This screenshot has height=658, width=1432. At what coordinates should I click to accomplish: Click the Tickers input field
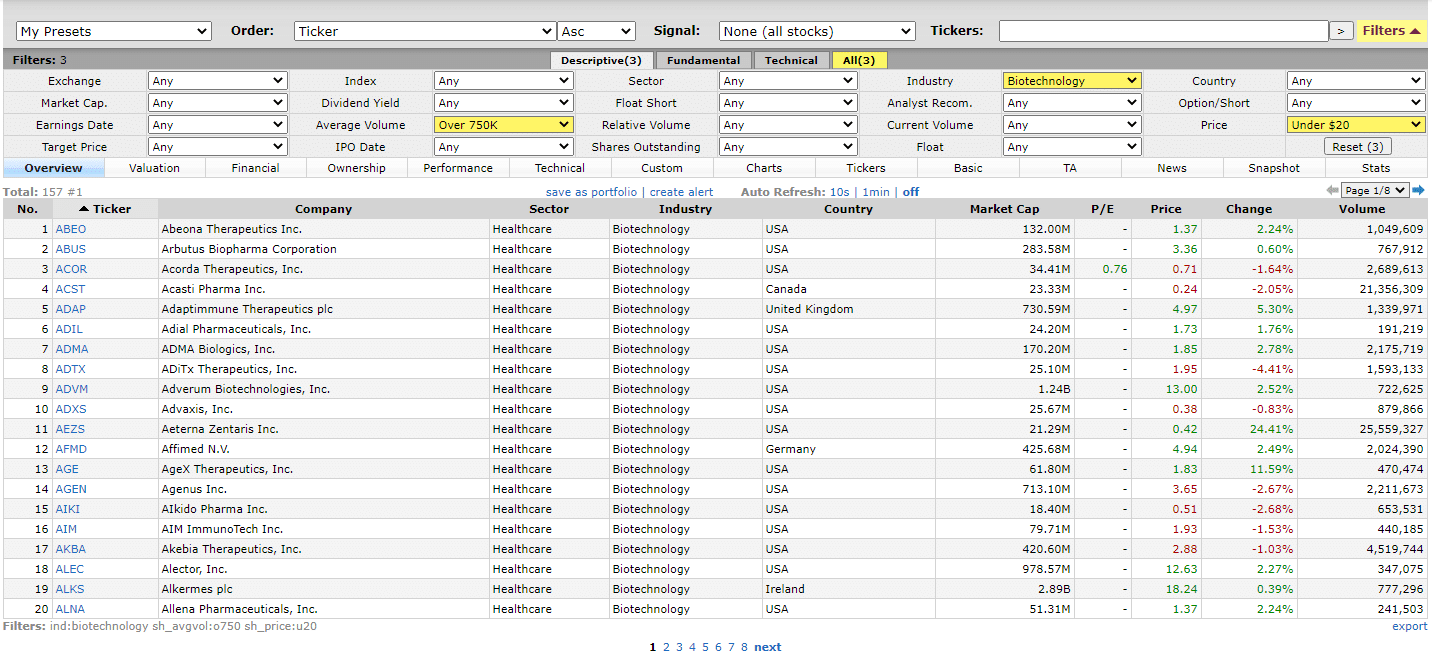coord(1163,31)
